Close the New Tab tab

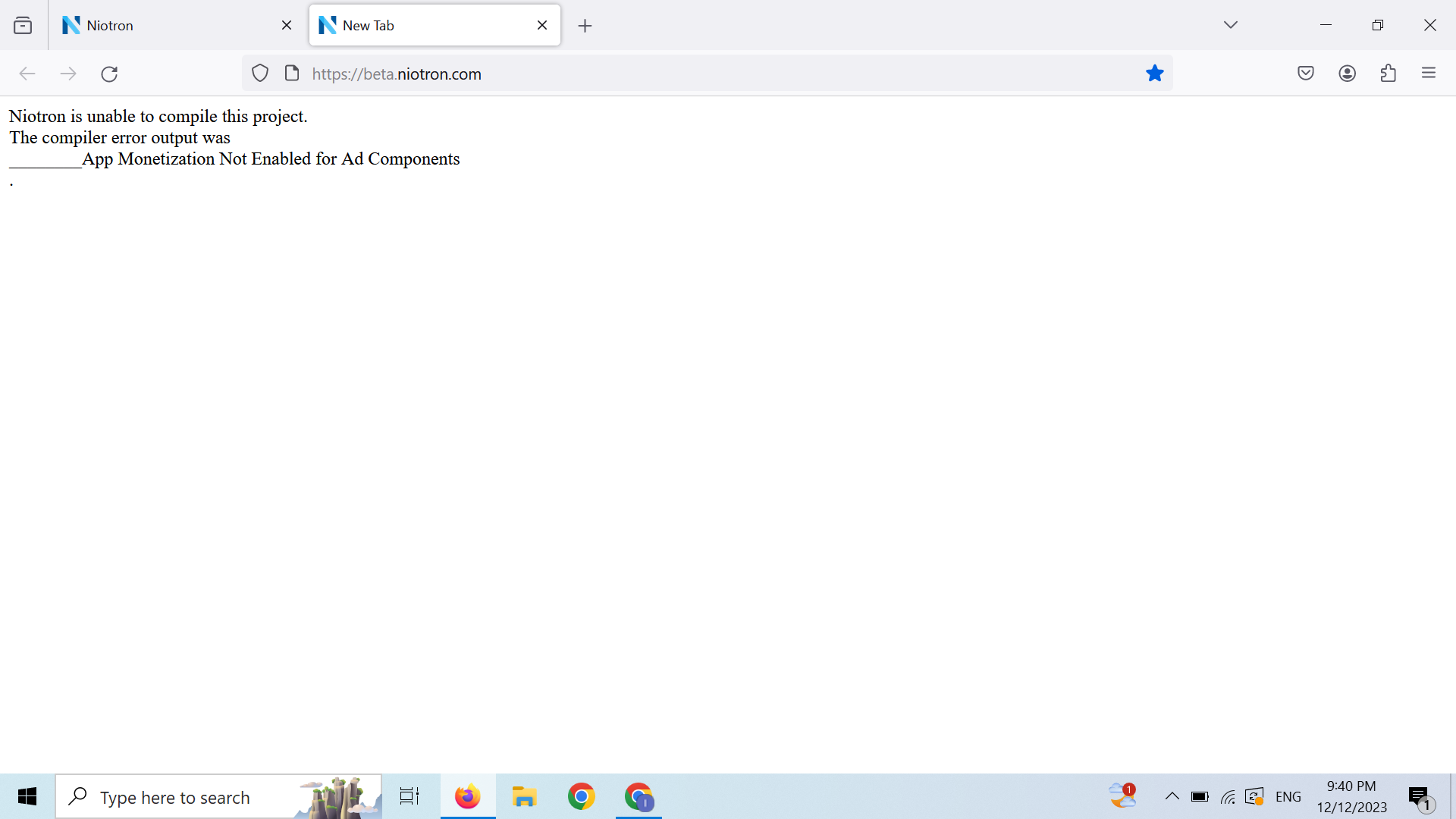(542, 26)
